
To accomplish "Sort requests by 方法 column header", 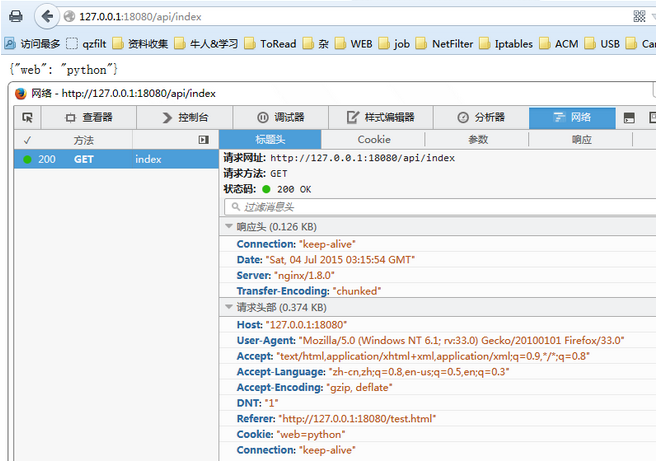I will [84, 140].
